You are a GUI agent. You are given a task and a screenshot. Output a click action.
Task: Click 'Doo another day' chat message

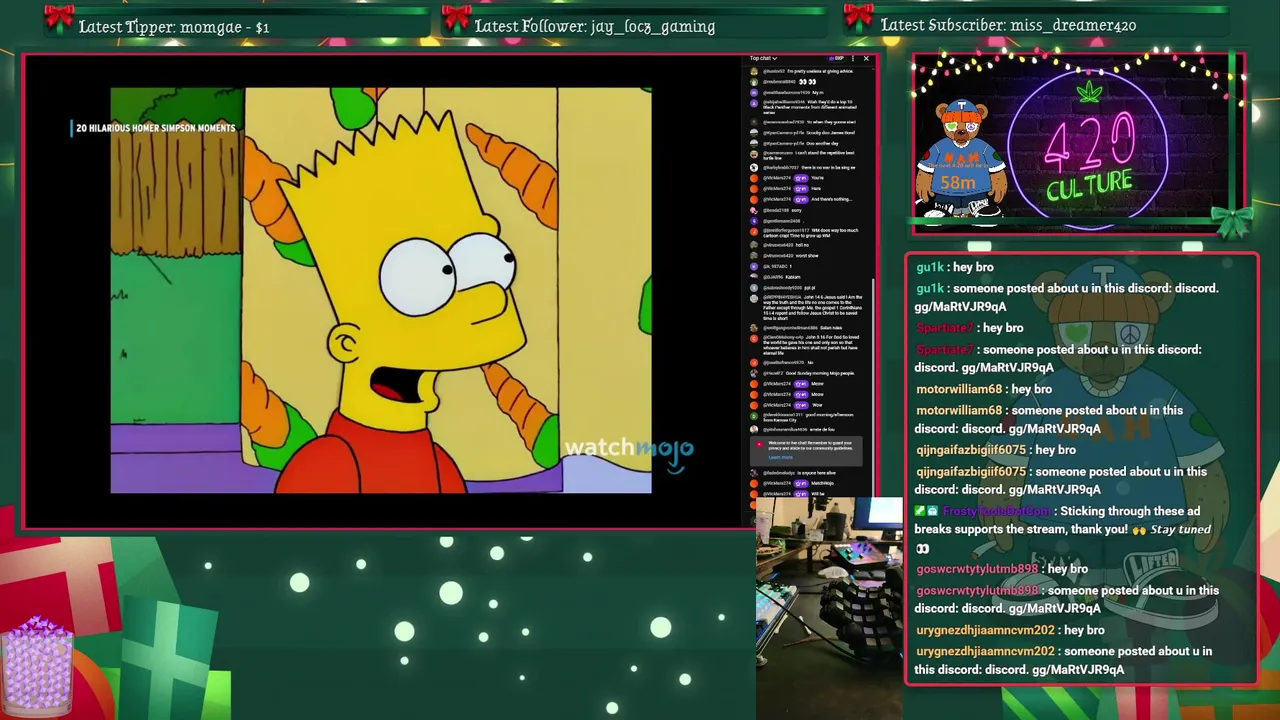[822, 143]
